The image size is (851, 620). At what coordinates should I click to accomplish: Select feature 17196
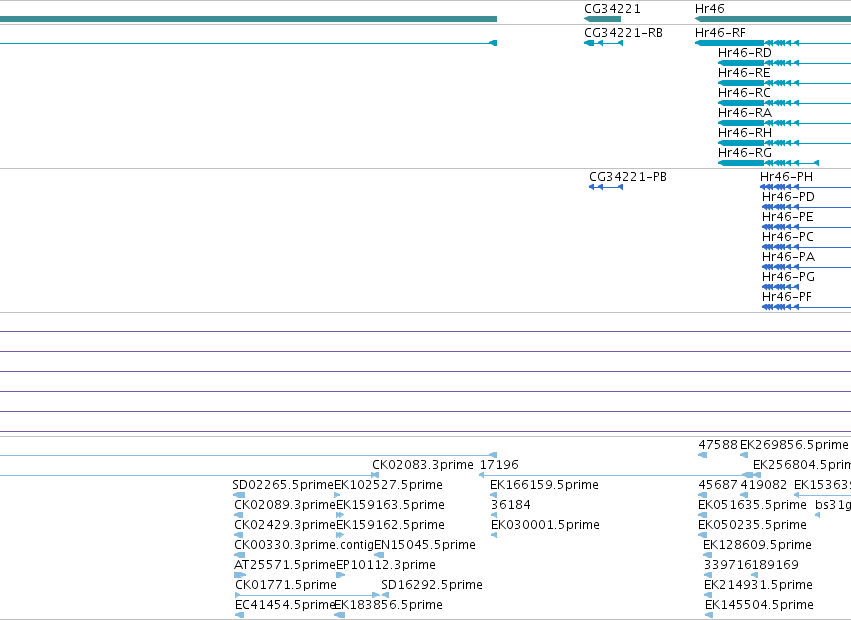(x=499, y=465)
